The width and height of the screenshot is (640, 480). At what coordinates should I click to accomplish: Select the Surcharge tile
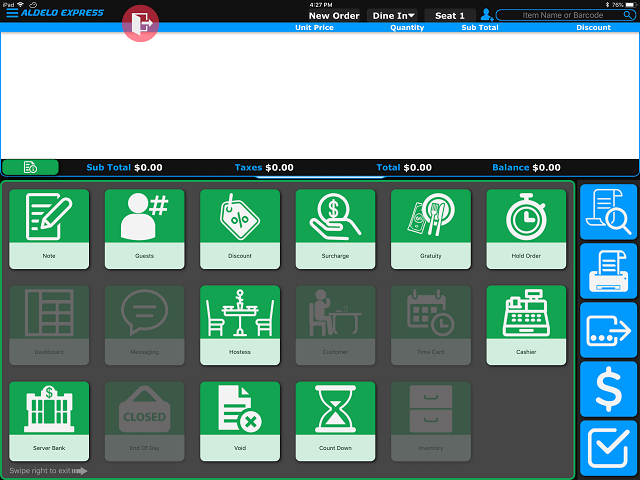(x=335, y=229)
